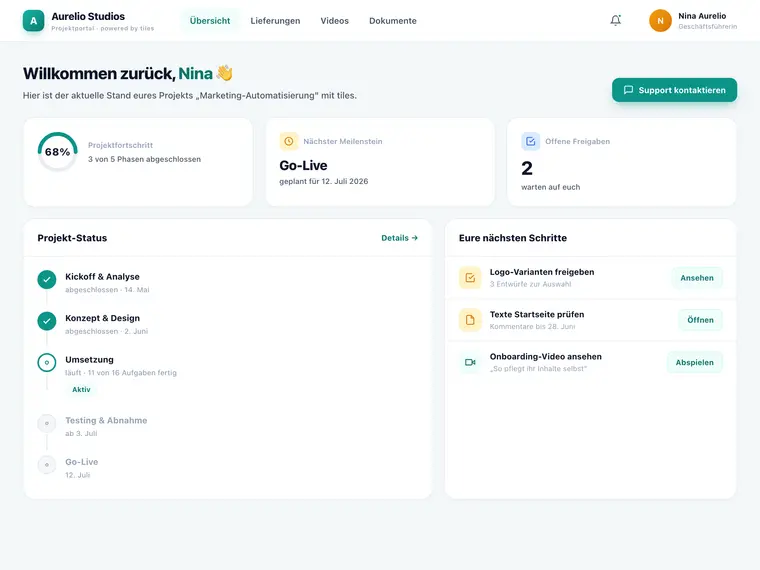Open the Lieferungen tab

click(x=275, y=21)
